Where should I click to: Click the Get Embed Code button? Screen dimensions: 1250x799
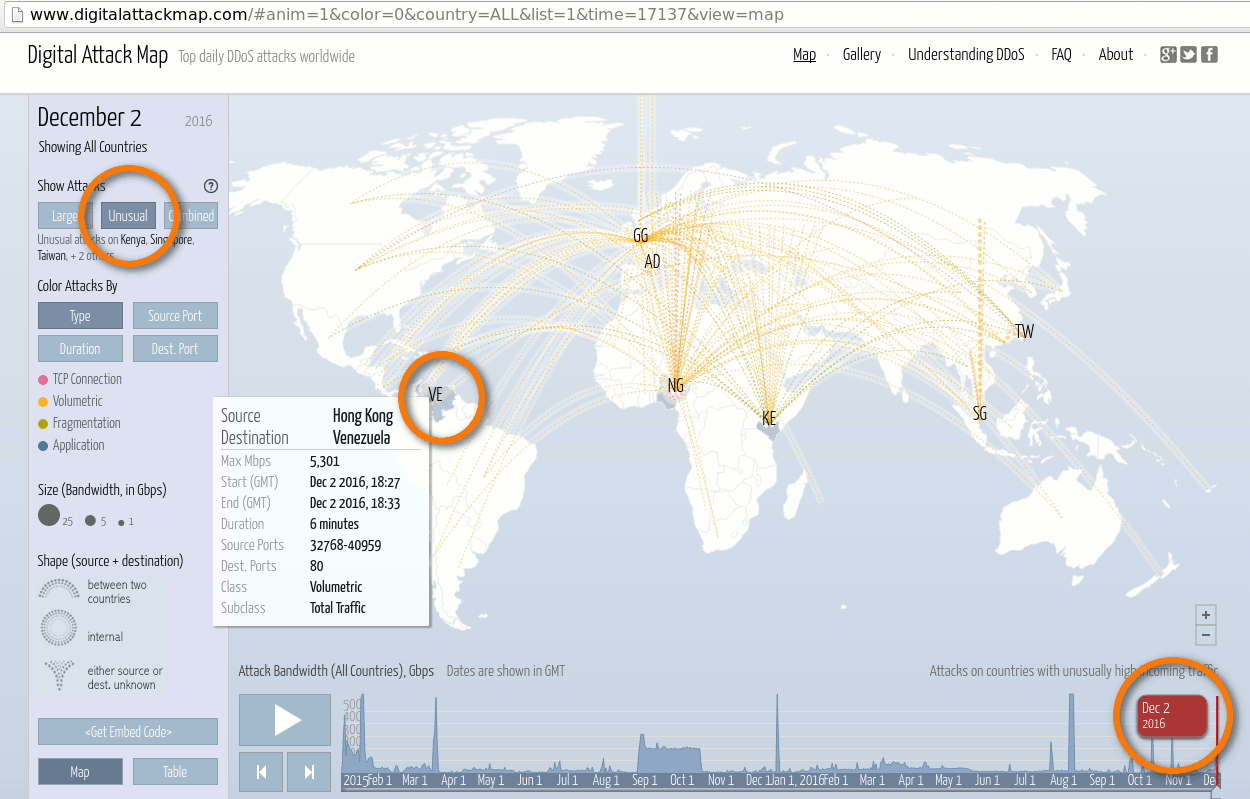[128, 732]
